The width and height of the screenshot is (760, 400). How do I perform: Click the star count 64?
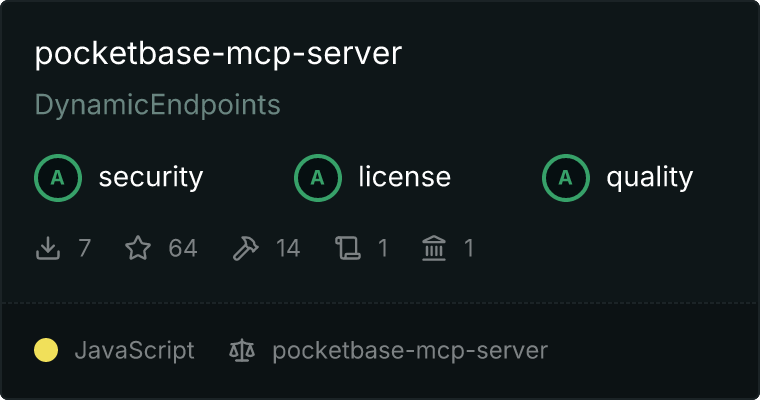pyautogui.click(x=183, y=248)
